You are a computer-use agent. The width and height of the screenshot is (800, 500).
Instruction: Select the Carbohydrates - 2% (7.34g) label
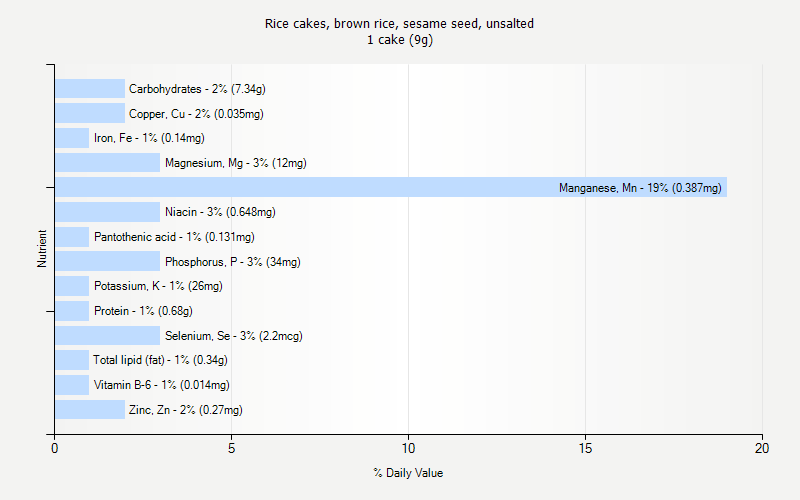(x=197, y=89)
